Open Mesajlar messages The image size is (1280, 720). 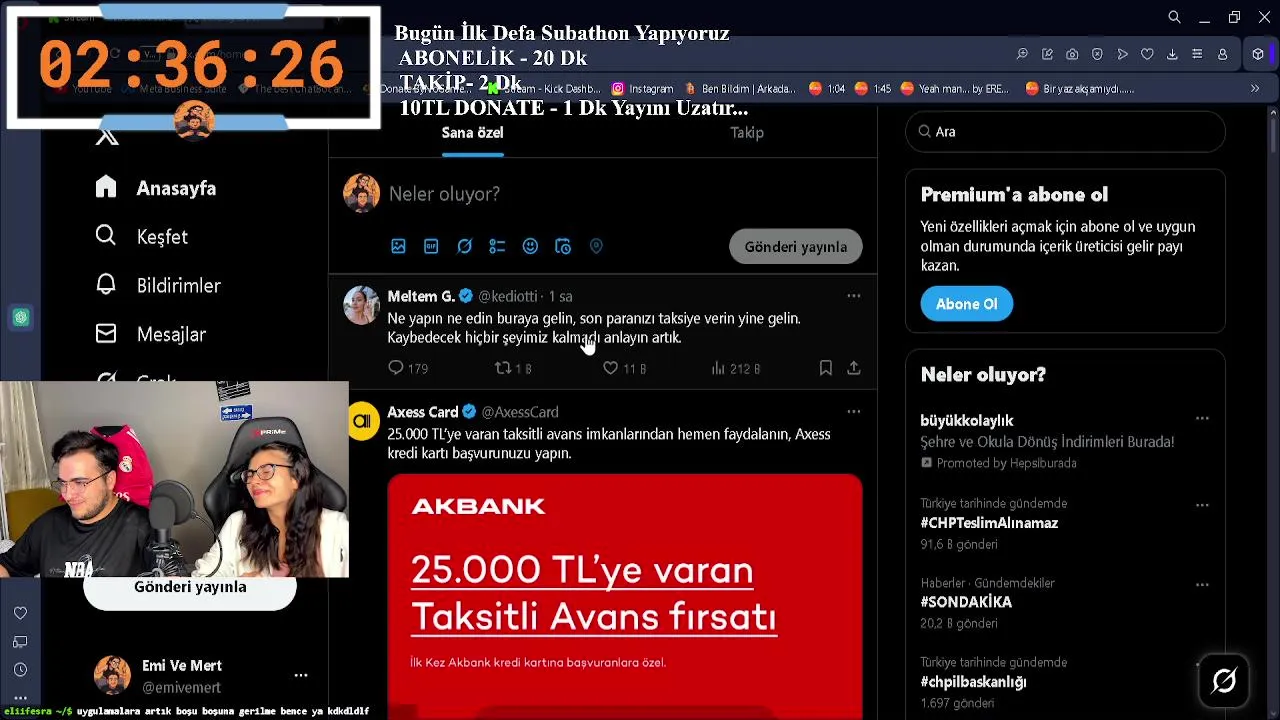point(151,335)
